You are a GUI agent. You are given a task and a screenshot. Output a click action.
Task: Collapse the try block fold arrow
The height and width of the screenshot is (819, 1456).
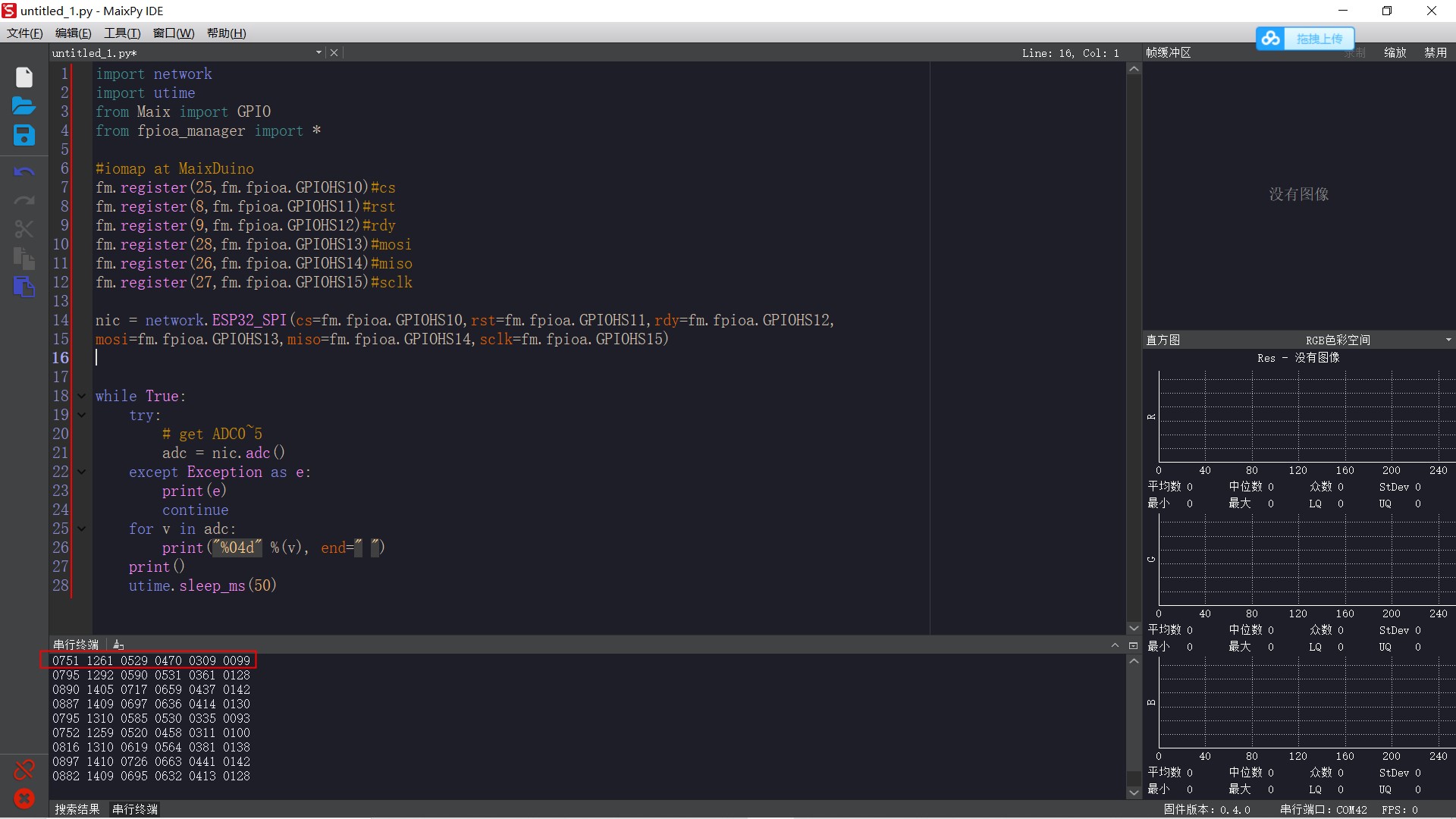coord(81,415)
